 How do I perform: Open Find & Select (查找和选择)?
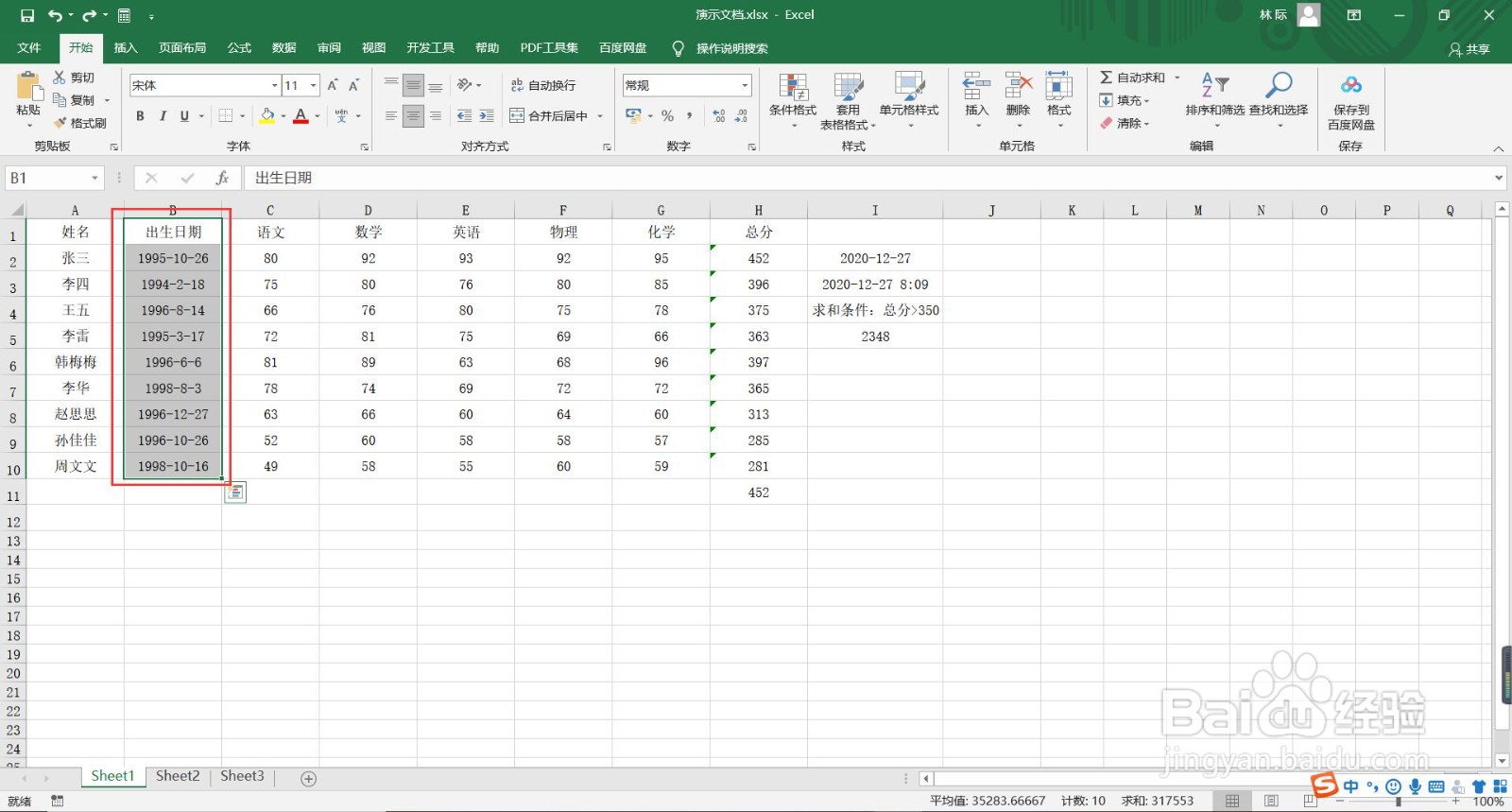coord(1279,98)
